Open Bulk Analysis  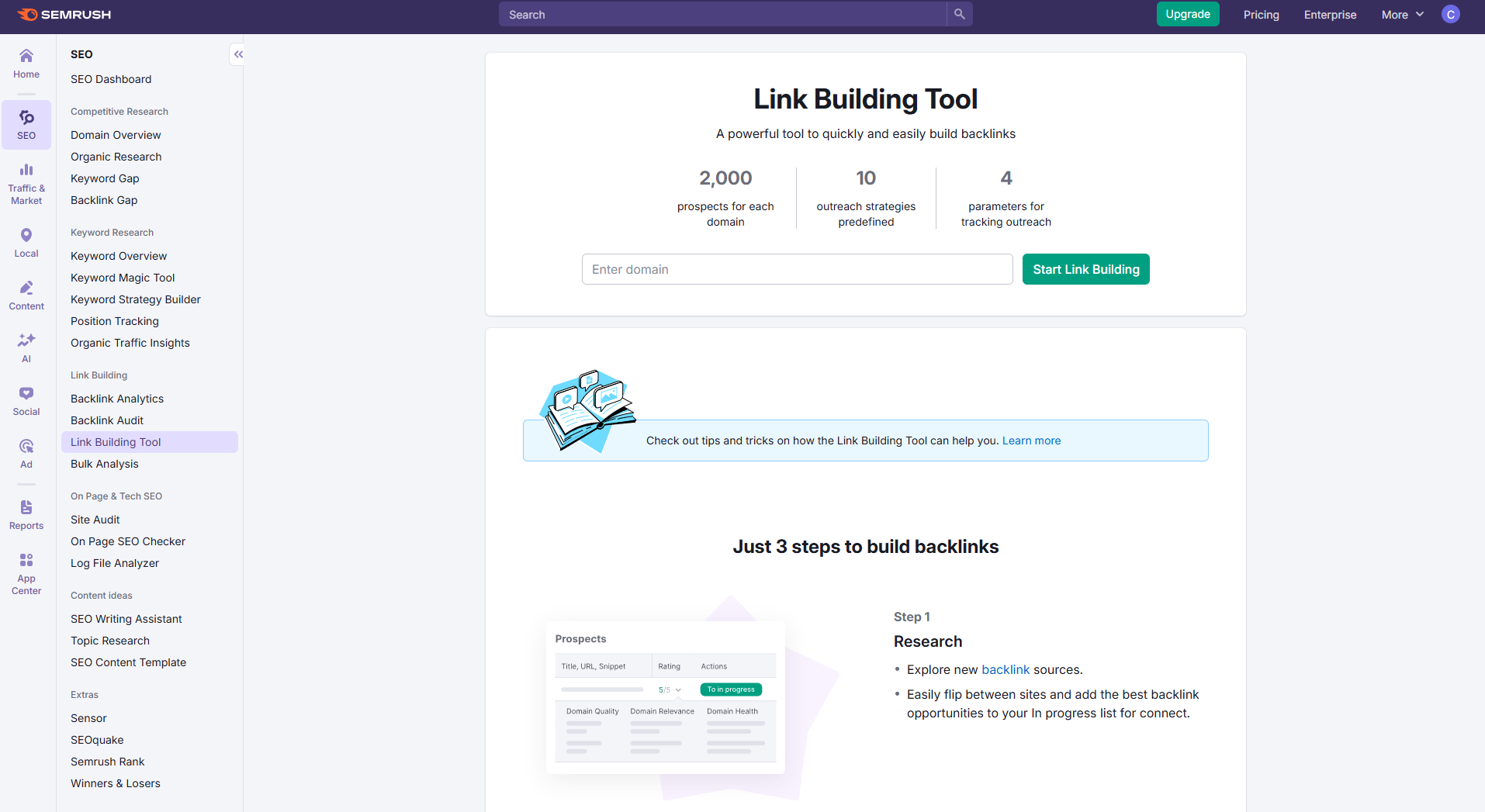pyautogui.click(x=105, y=464)
